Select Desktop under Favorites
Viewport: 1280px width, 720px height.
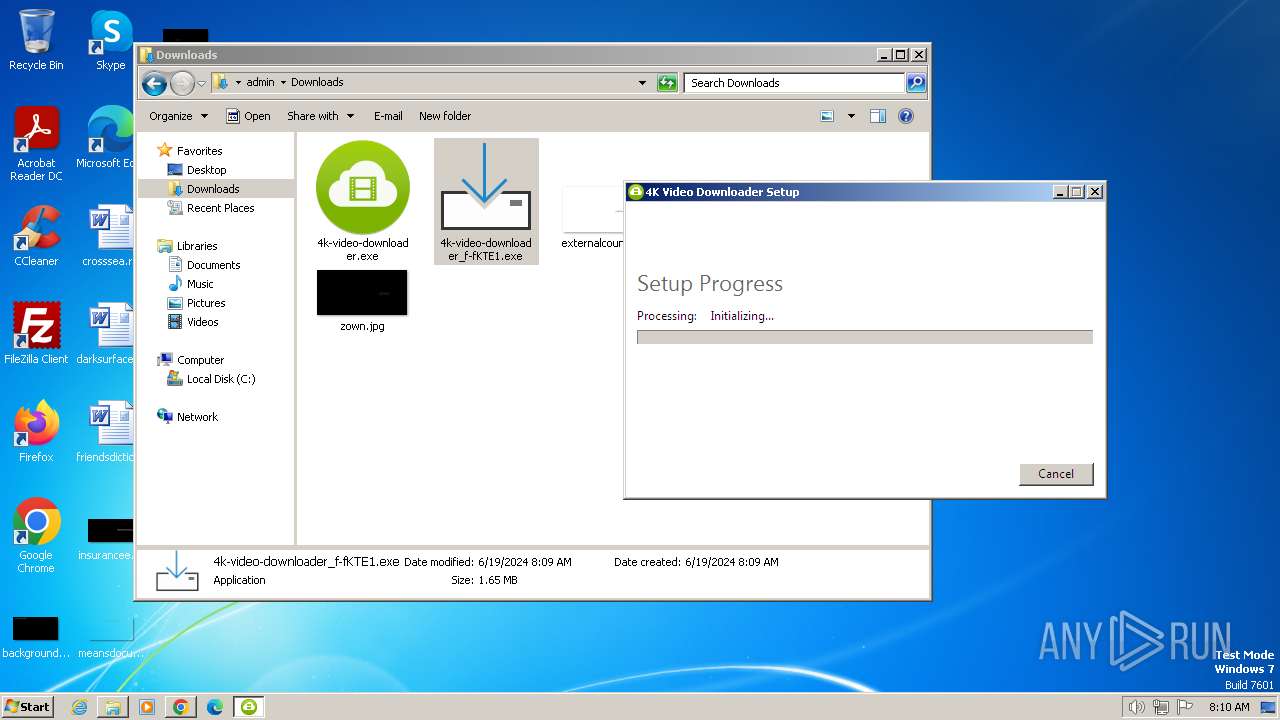206,170
